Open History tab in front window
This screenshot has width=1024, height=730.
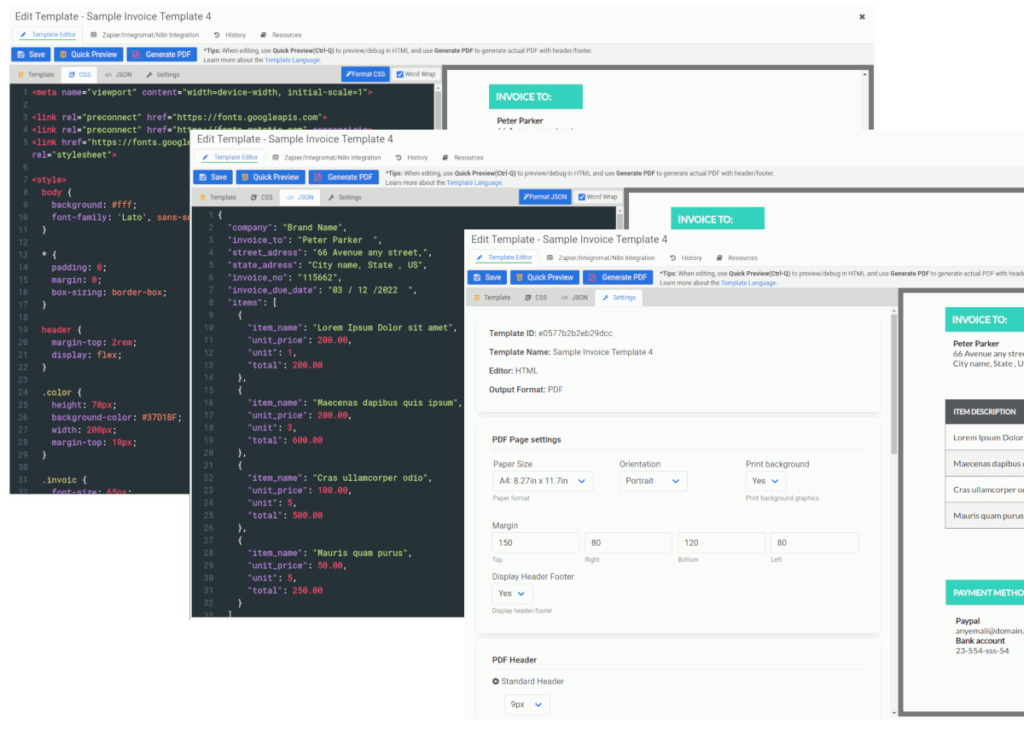pos(686,258)
